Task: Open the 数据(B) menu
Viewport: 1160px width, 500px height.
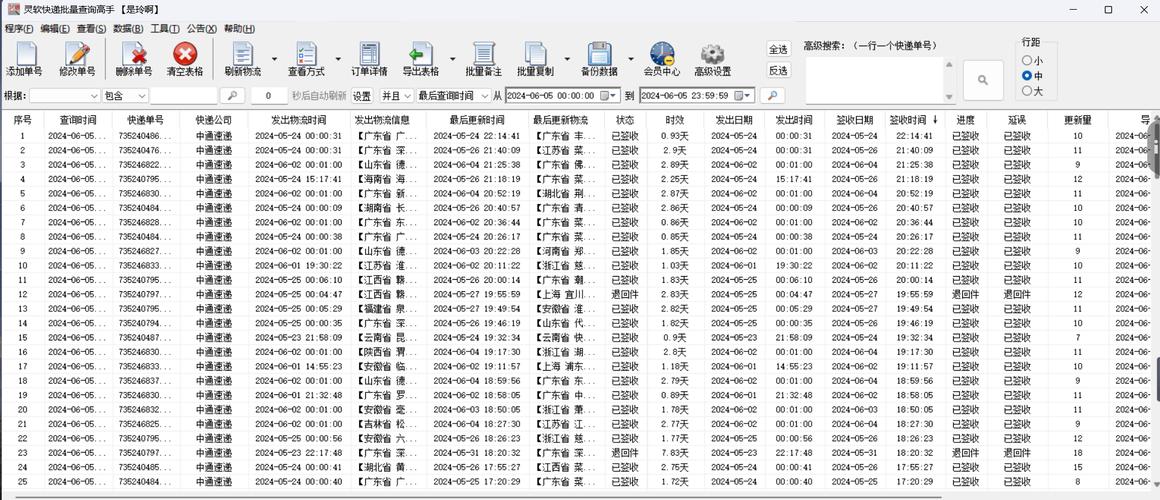Action: pyautogui.click(x=128, y=29)
